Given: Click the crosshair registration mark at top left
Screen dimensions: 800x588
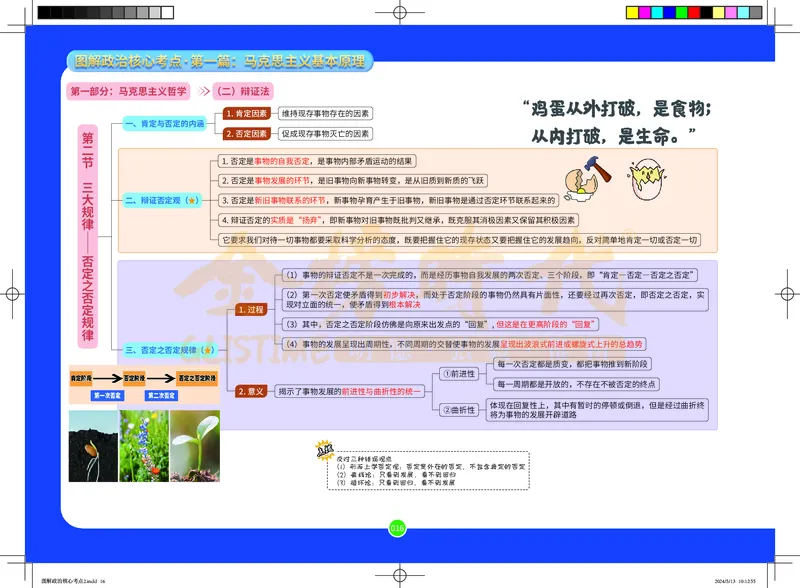Looking at the screenshot, I should (24, 23).
